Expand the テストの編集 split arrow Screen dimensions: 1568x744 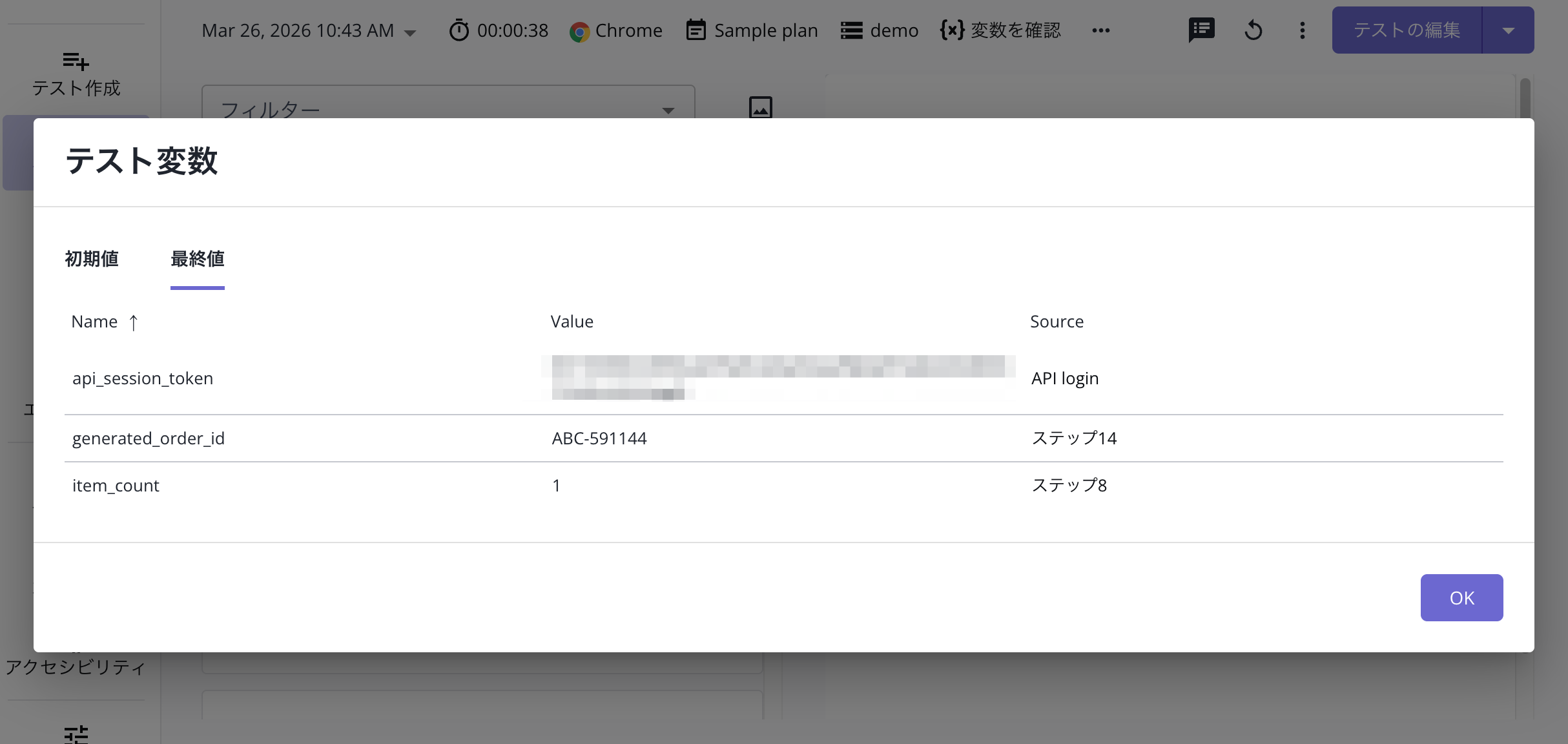tap(1508, 30)
